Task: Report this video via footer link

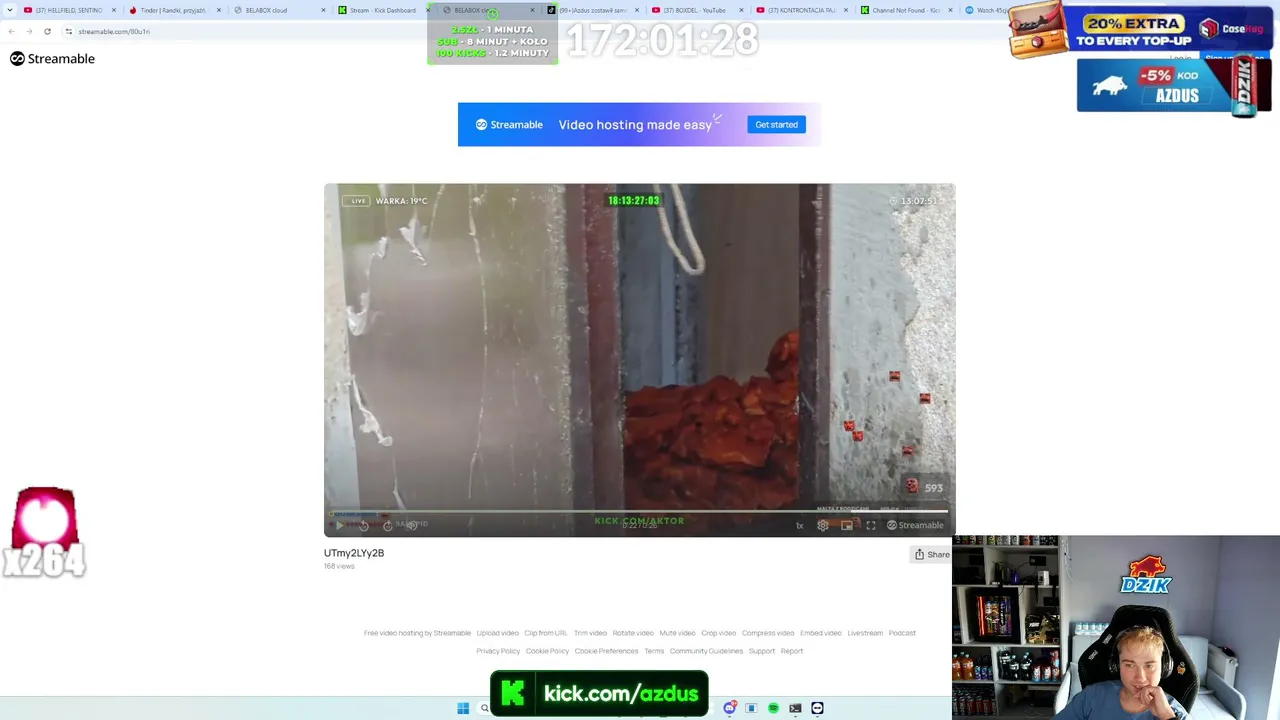Action: click(x=792, y=651)
